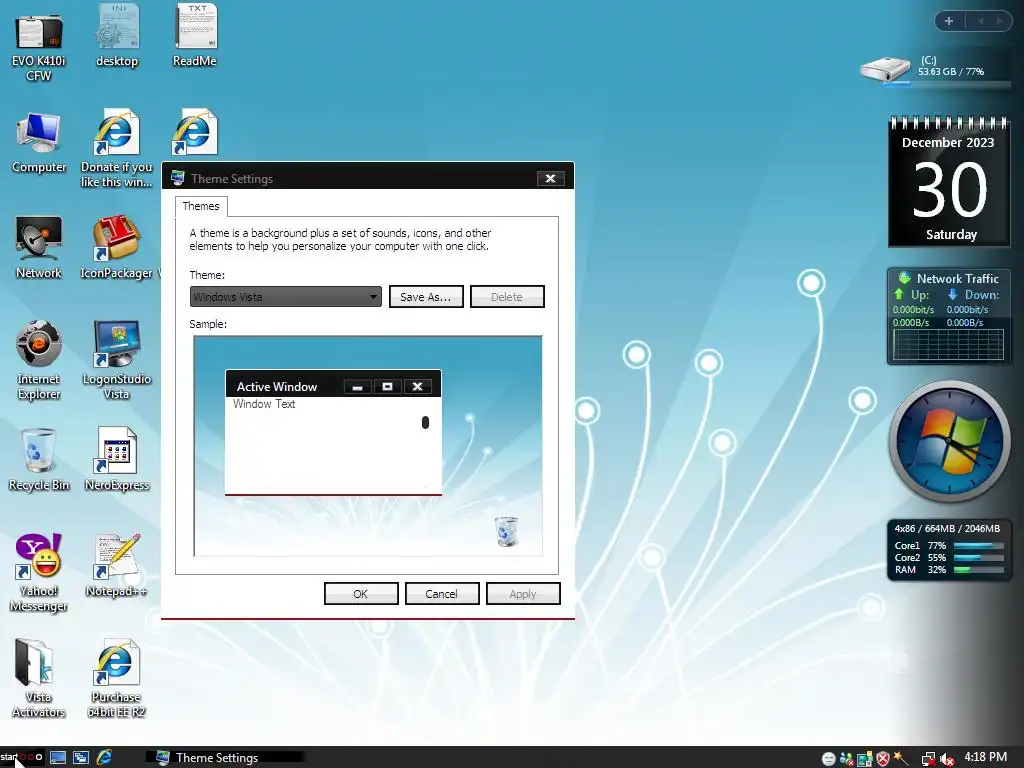
Task: Confirm with the OK button
Action: pos(360,594)
